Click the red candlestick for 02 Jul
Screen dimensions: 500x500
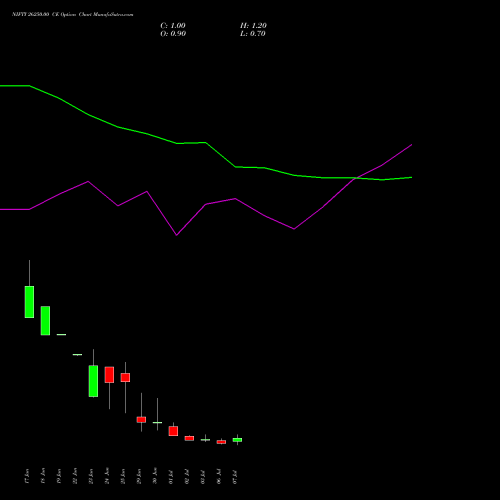[x=189, y=438]
